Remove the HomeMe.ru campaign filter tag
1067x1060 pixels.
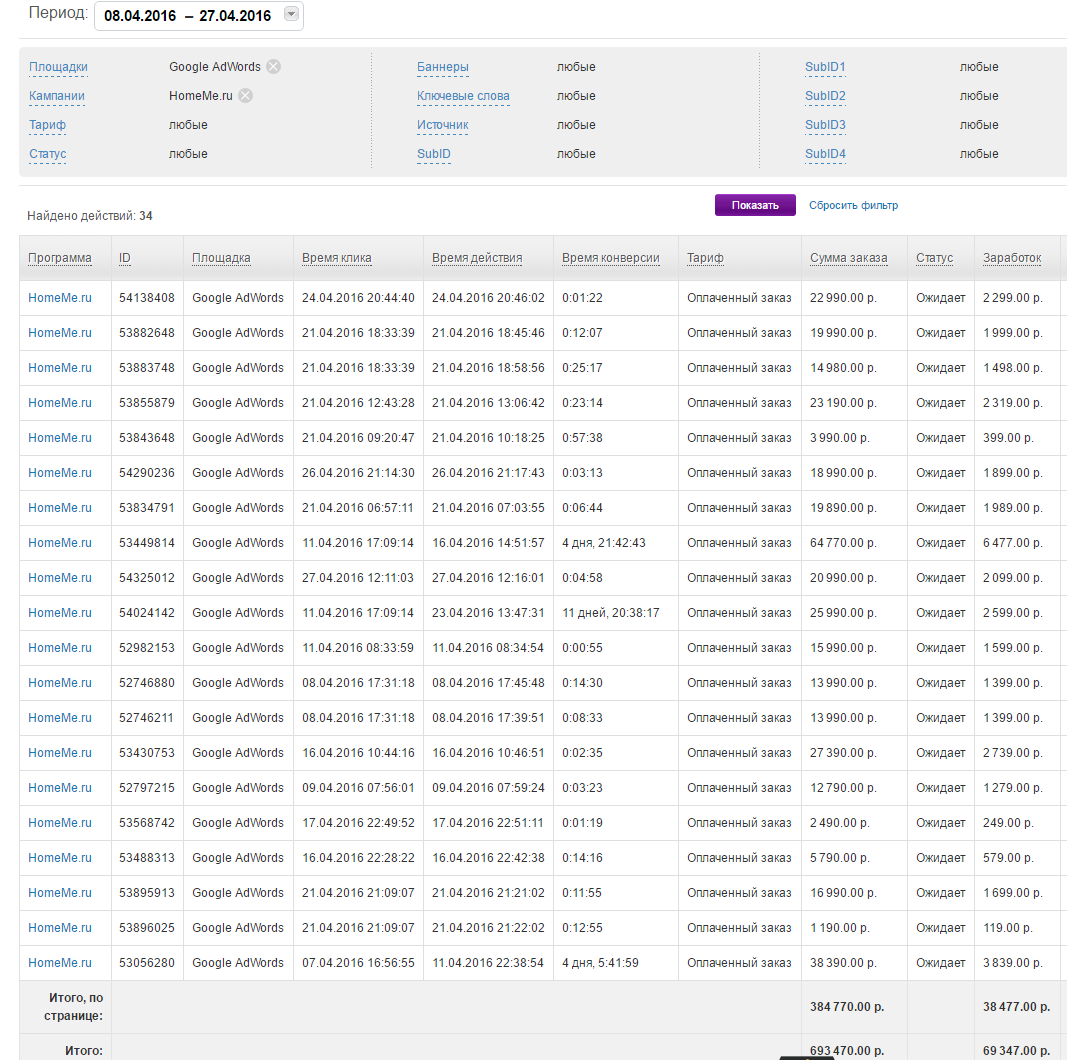246,96
